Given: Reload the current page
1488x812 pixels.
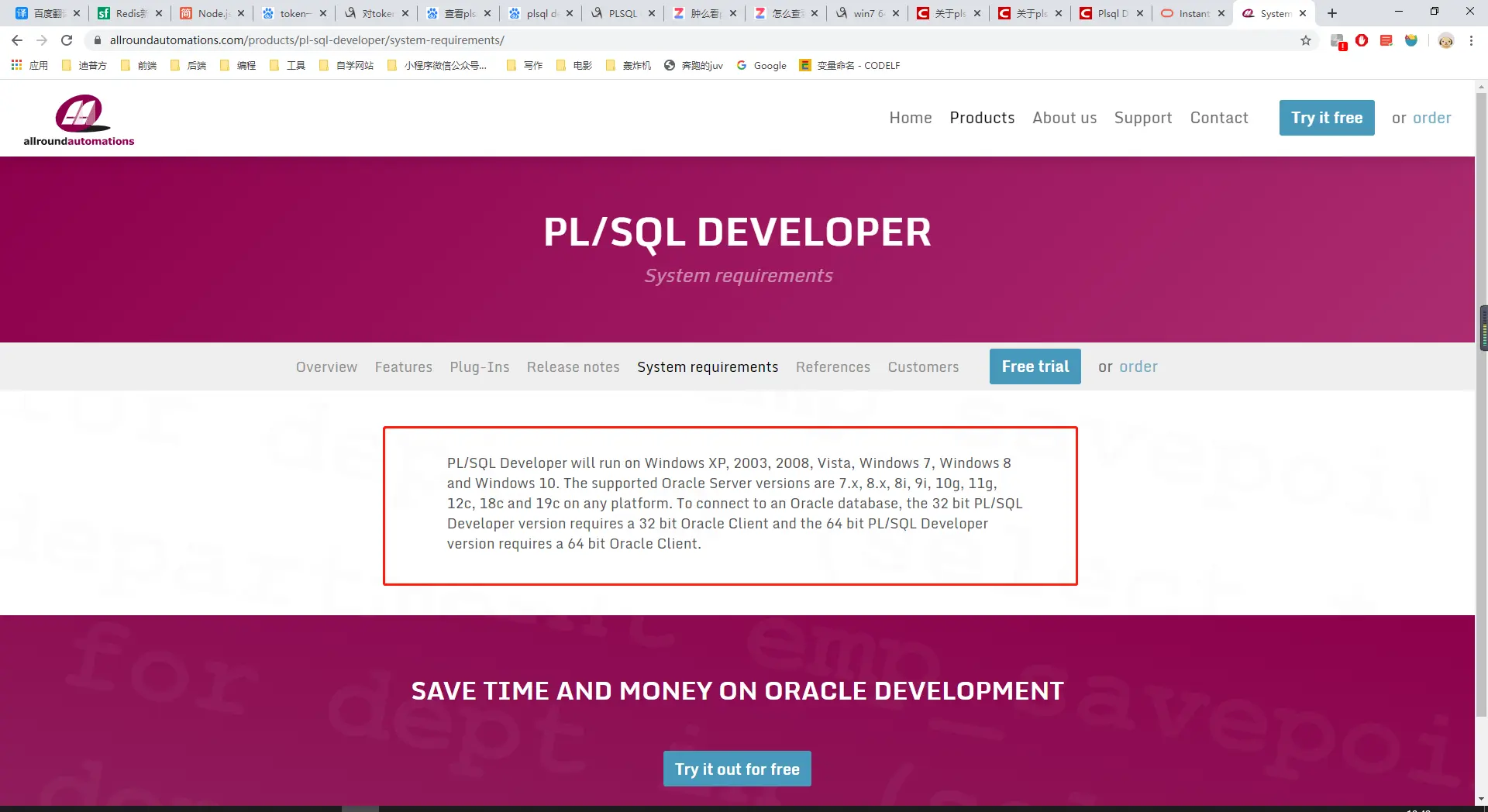Looking at the screenshot, I should [67, 40].
